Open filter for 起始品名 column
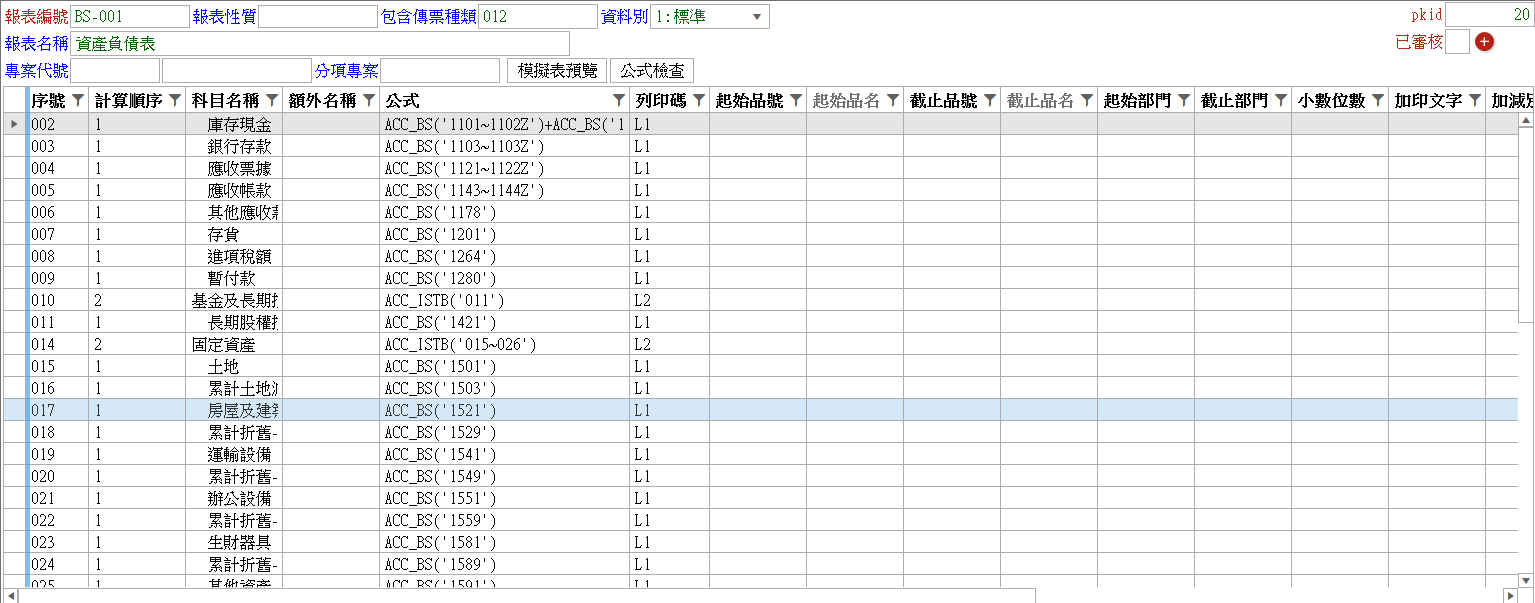Image resolution: width=1535 pixels, height=603 pixels. coord(892,100)
